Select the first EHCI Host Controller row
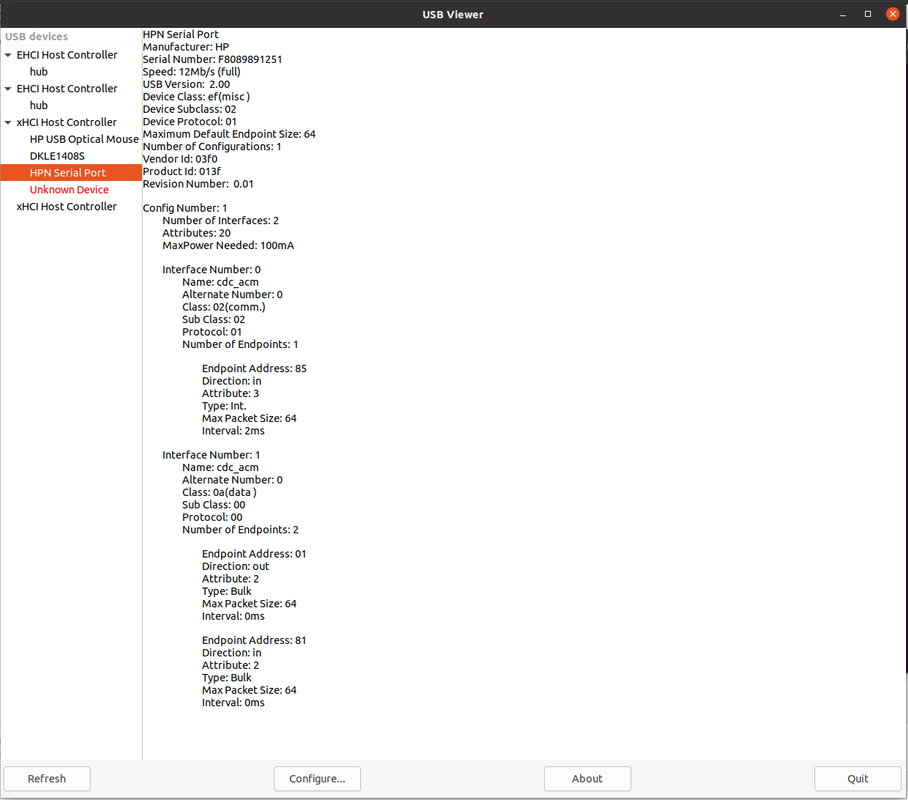908x800 pixels. click(x=71, y=55)
